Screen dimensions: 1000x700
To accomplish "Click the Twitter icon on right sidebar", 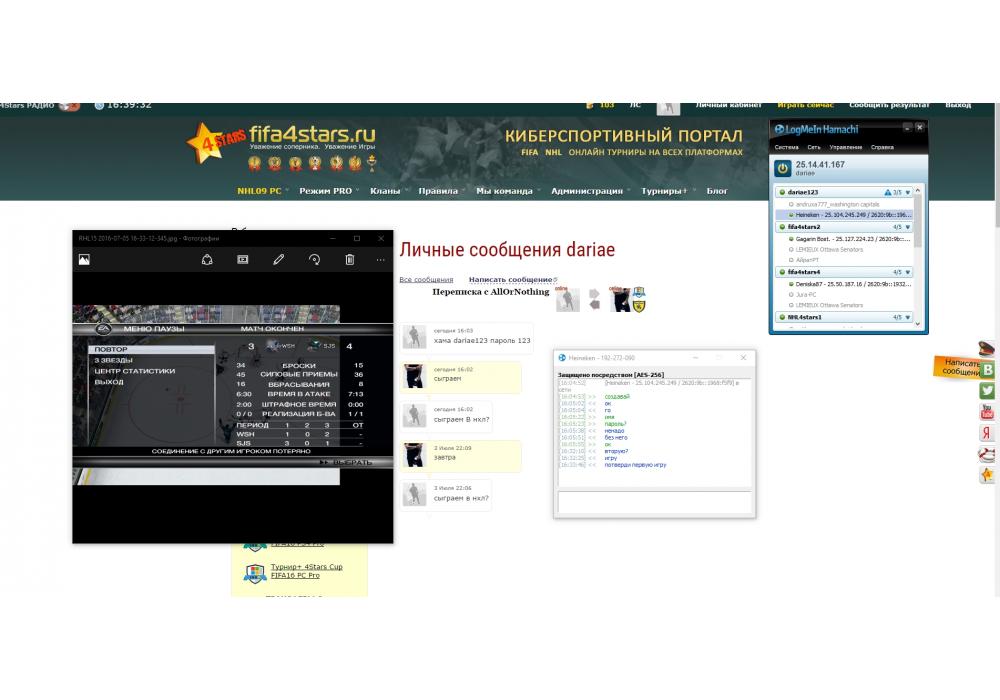I will pyautogui.click(x=988, y=391).
